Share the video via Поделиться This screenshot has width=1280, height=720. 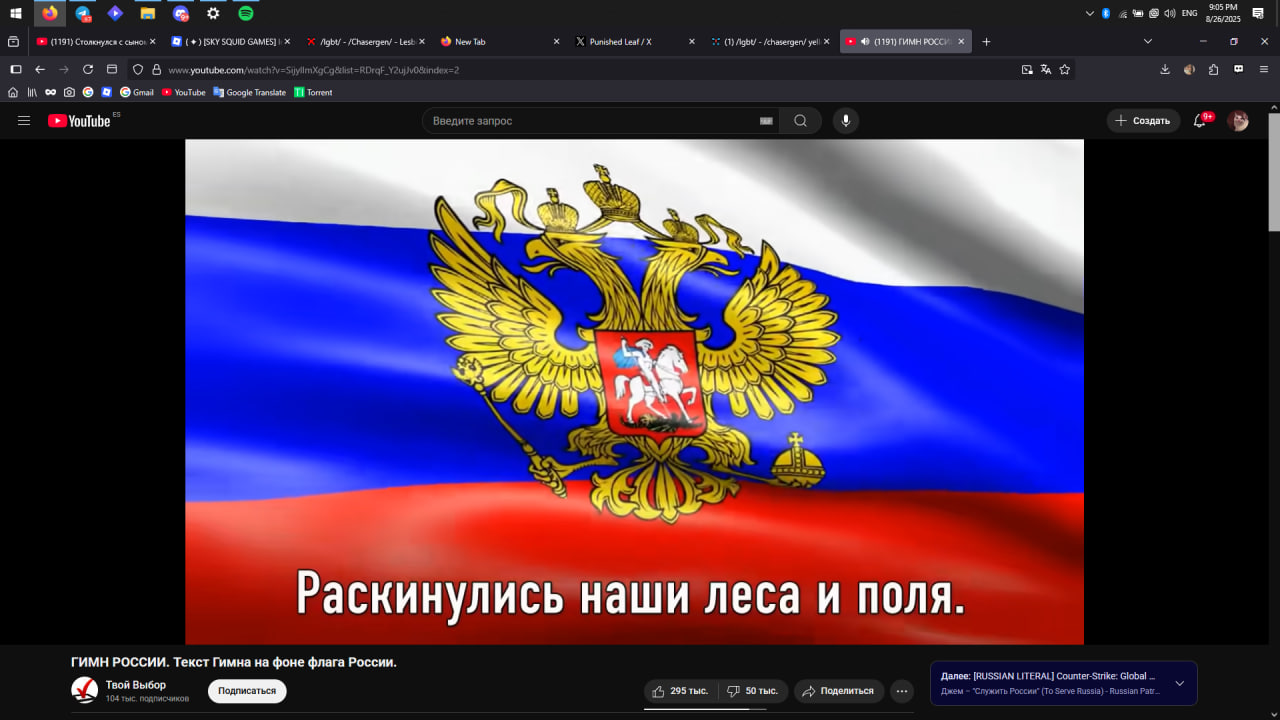(x=839, y=691)
